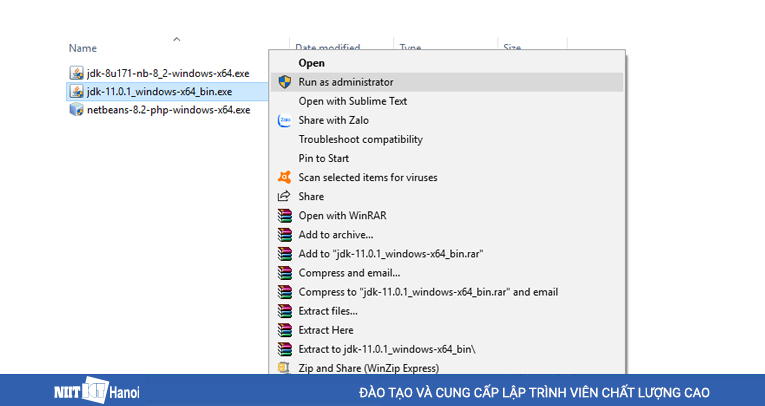
Task: Select the jdk-11.0.1_windows-x64_bin.exe file
Action: (159, 92)
